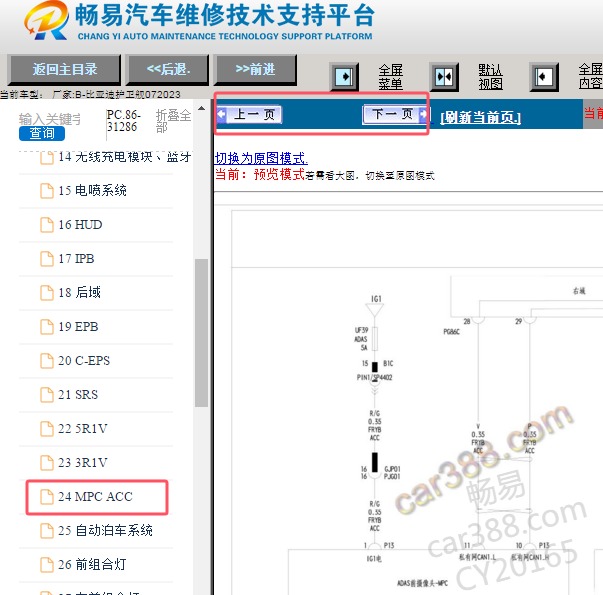The image size is (603, 595).
Task: Click page icon beside 18 后域
Action: point(47,292)
